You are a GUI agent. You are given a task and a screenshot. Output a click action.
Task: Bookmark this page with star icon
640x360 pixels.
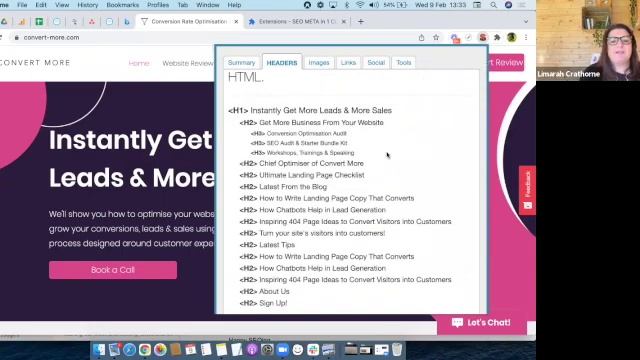tap(436, 38)
